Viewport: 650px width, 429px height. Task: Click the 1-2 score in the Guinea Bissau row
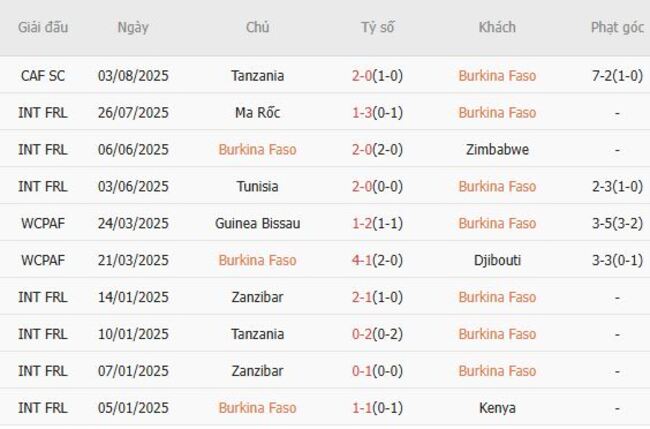[377, 223]
